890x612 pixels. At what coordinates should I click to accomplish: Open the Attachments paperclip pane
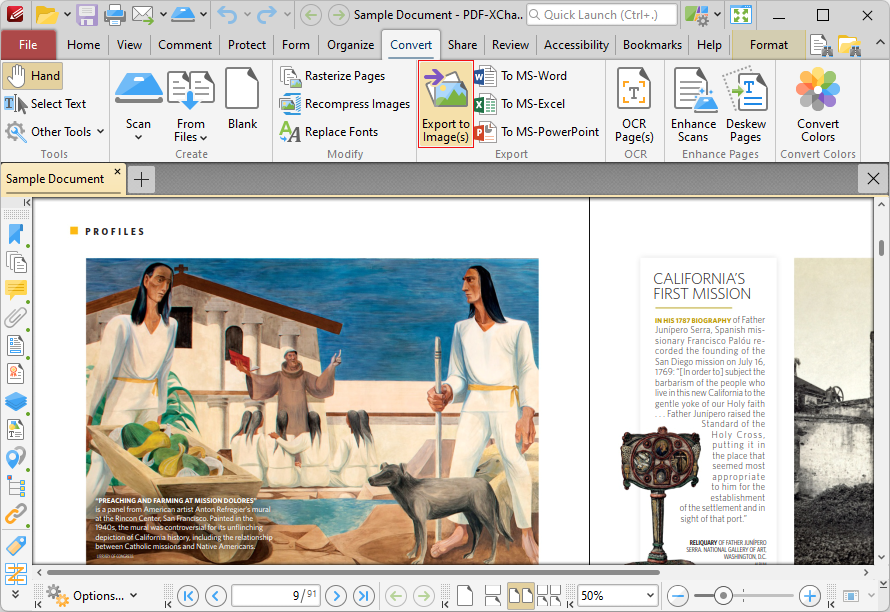tap(16, 317)
